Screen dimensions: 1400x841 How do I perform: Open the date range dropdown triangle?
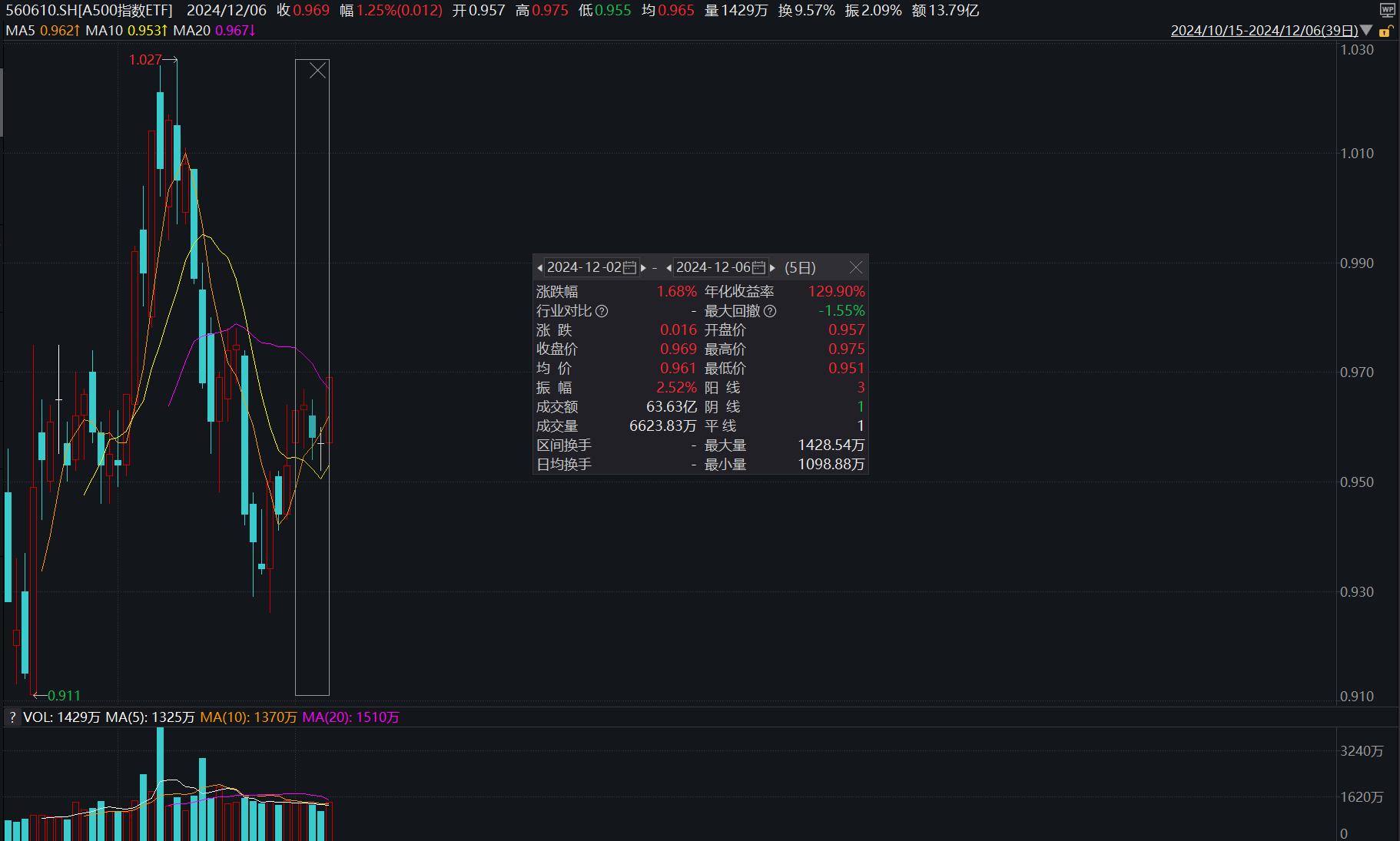point(1367,31)
